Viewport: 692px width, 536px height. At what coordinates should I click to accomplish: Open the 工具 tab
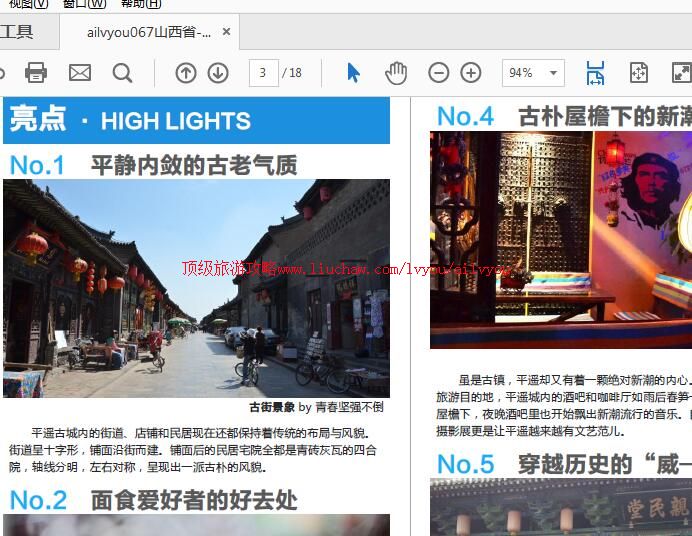(17, 32)
